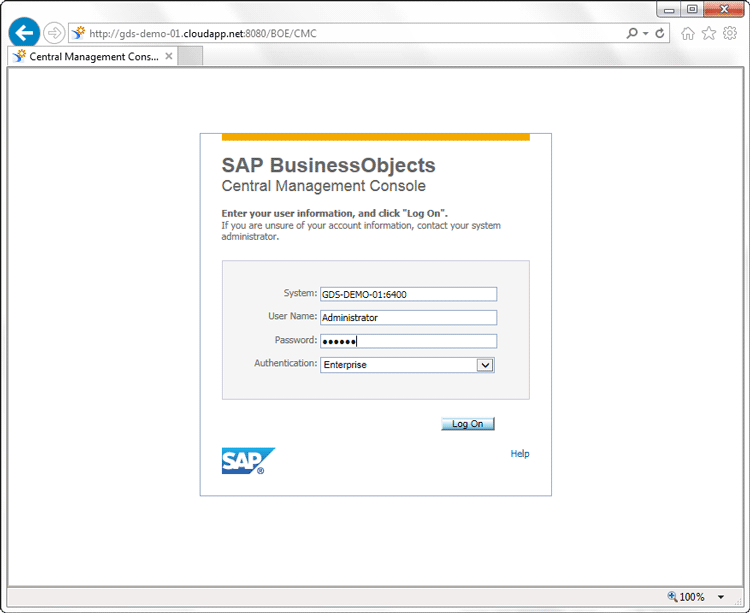
Task: Open a new blank browser tab
Action: click(191, 57)
